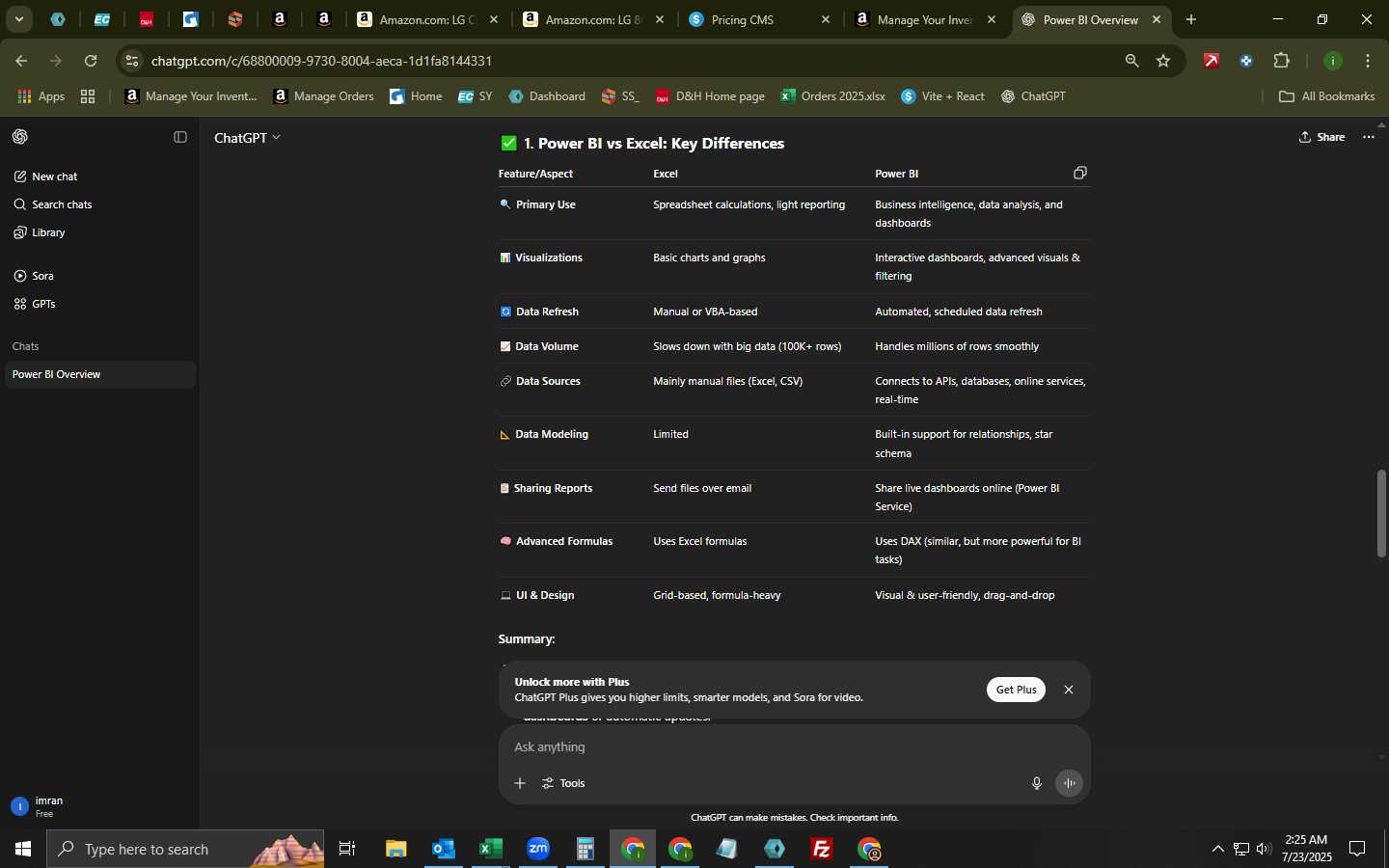This screenshot has height=868, width=1389.
Task: Open FileZilla from the taskbar
Action: 822,849
